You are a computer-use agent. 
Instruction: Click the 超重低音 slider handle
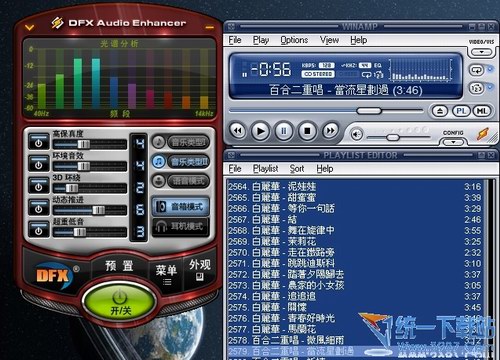coord(80,232)
